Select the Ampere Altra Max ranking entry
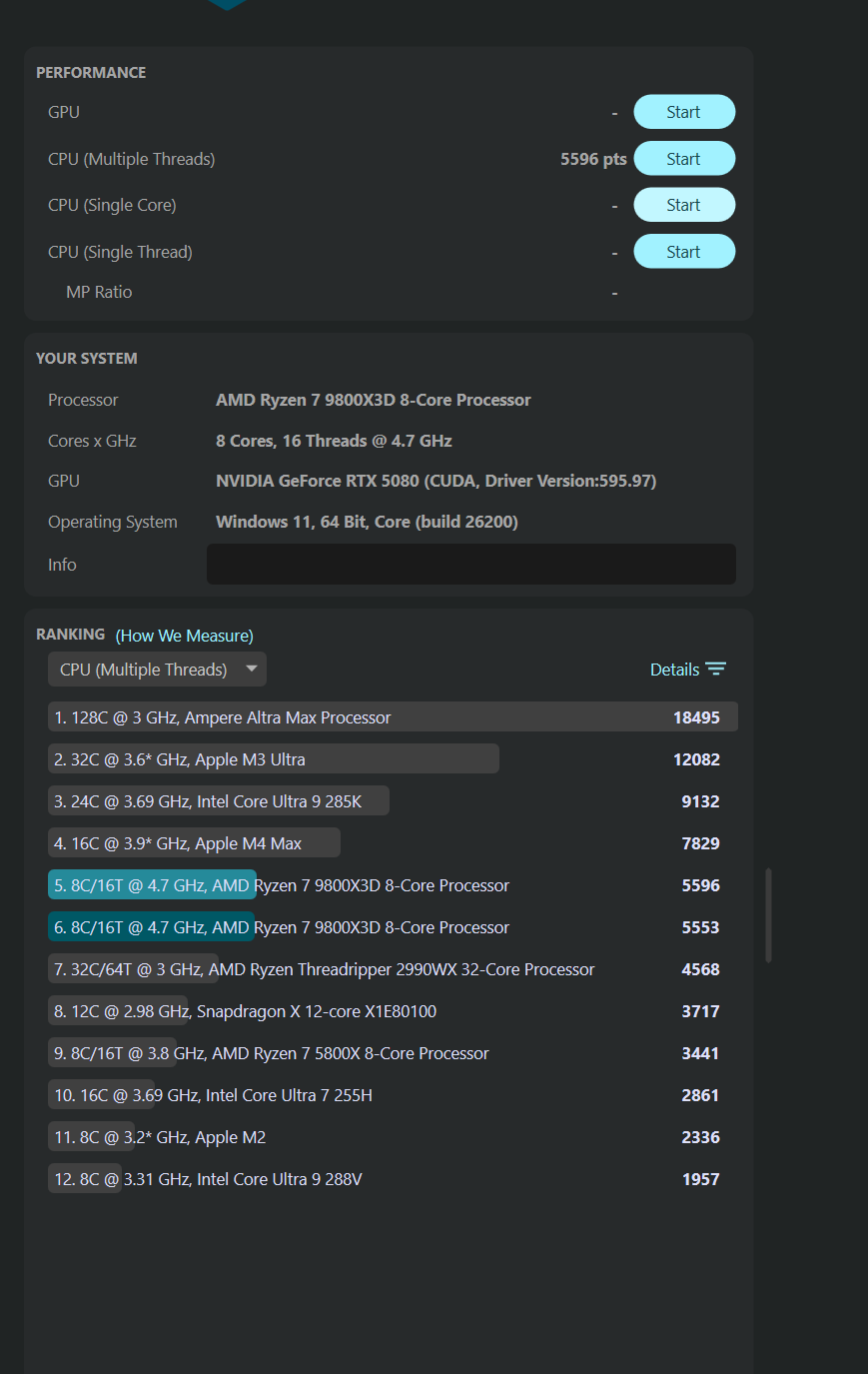The image size is (868, 1374). [392, 717]
